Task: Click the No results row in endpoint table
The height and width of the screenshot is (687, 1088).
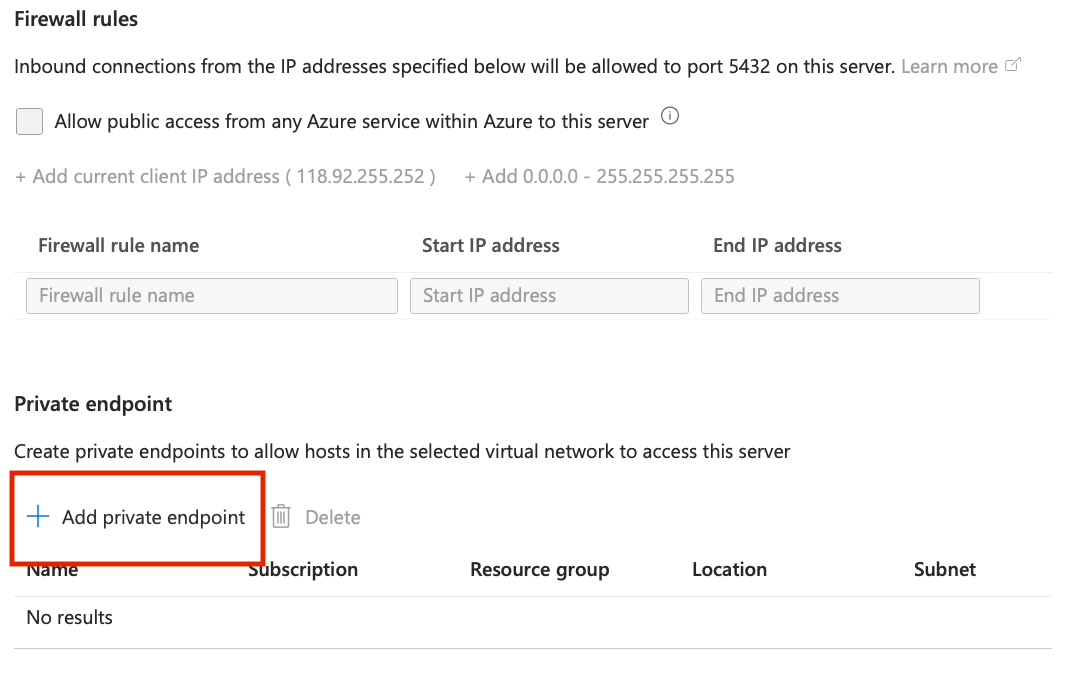Action: (70, 618)
